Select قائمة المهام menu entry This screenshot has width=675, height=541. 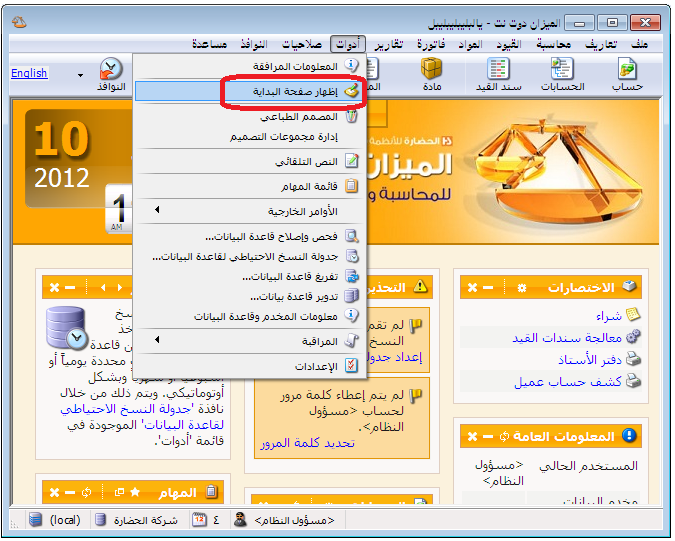[250, 186]
